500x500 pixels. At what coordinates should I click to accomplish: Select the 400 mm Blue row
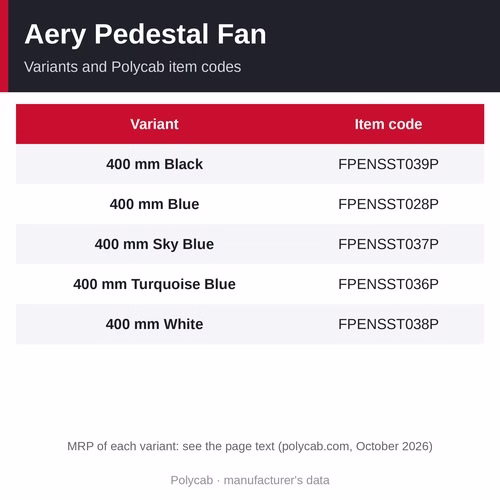(250, 204)
